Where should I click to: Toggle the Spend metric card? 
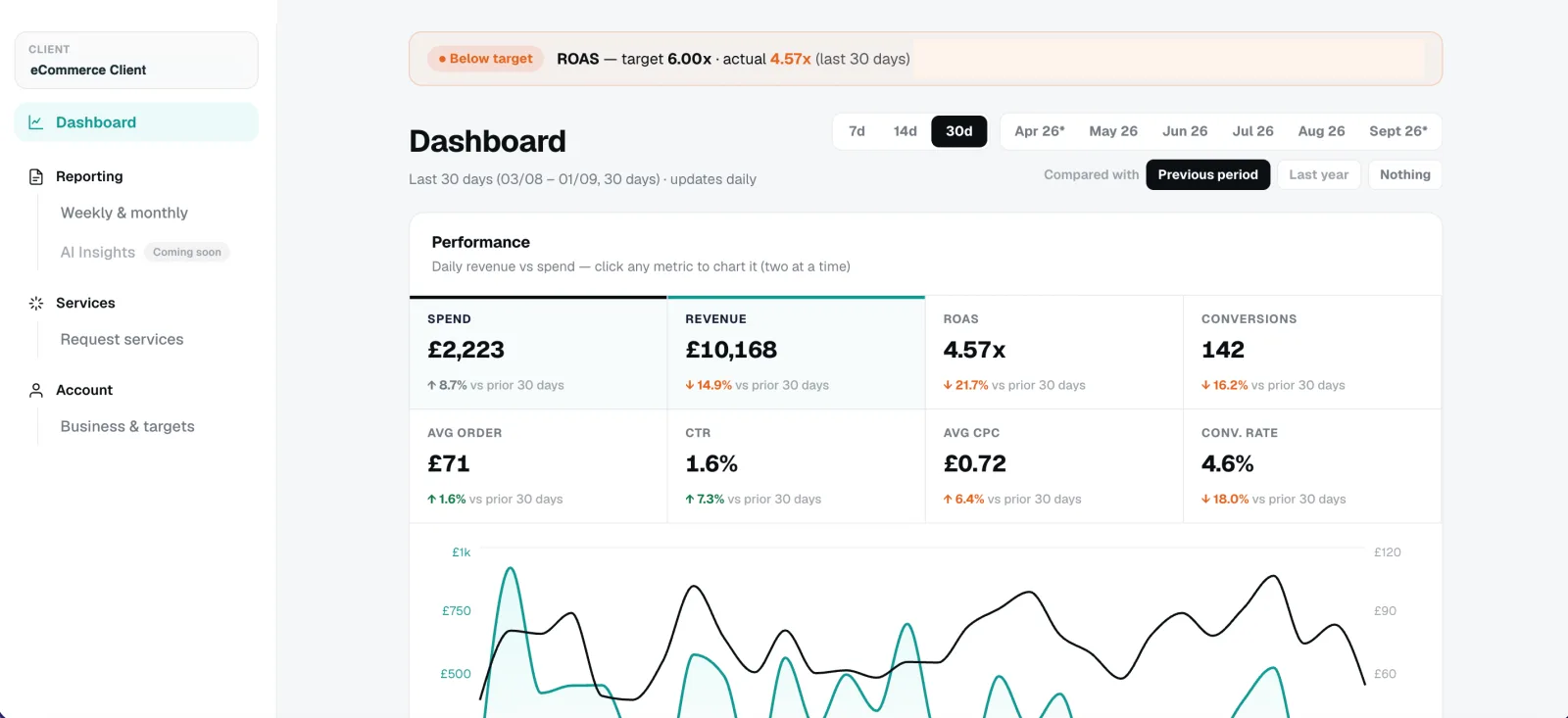pyautogui.click(x=538, y=353)
